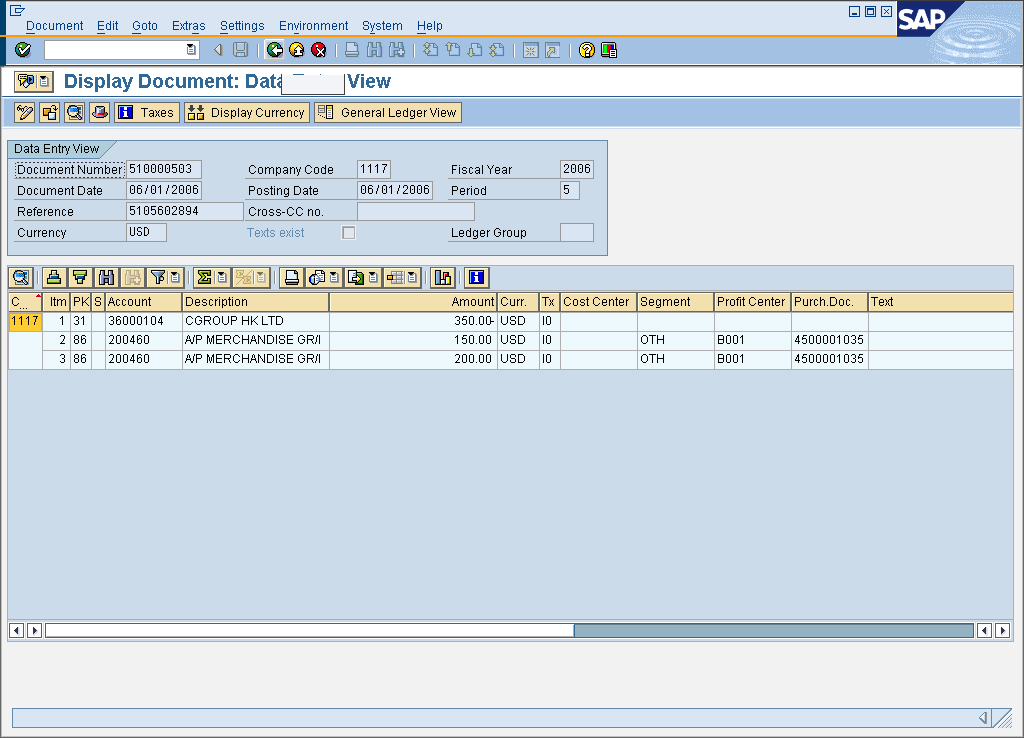Click the Reference field 5105602894

click(184, 211)
